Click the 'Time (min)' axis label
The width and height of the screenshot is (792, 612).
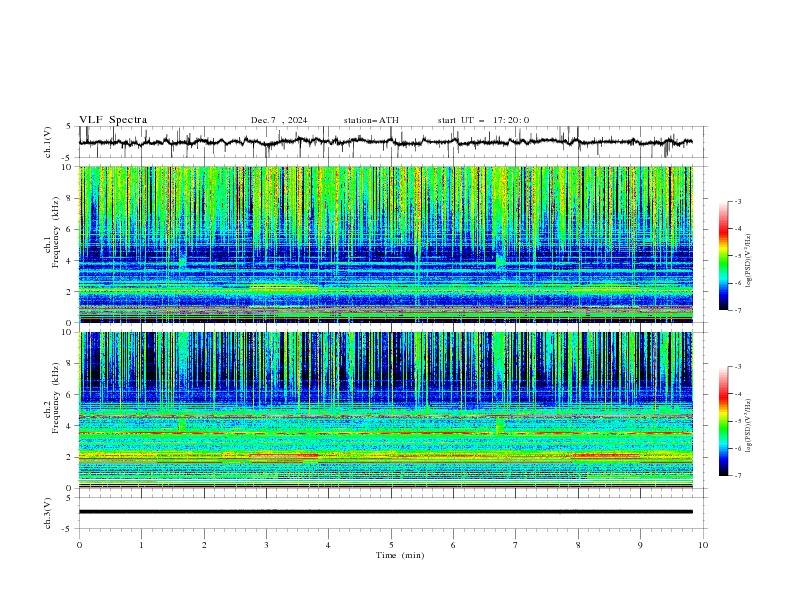[x=400, y=555]
